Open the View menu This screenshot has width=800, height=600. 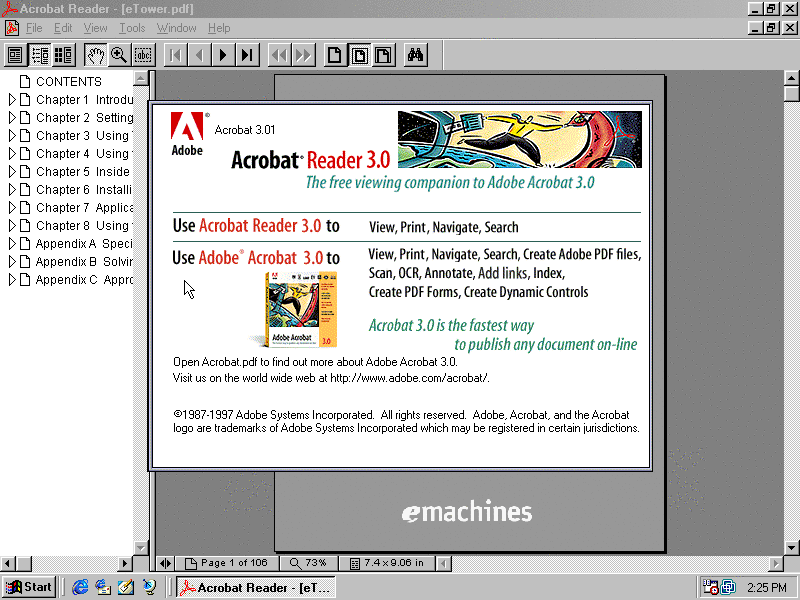point(95,28)
